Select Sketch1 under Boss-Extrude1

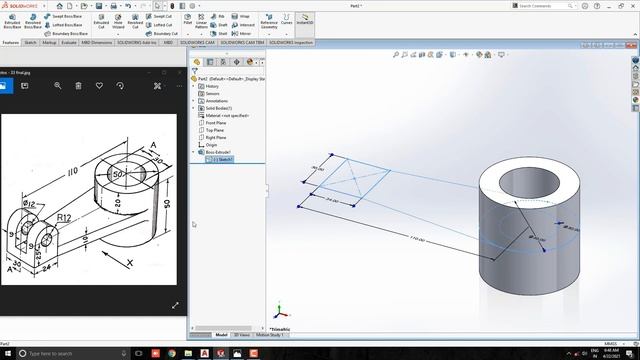220,160
